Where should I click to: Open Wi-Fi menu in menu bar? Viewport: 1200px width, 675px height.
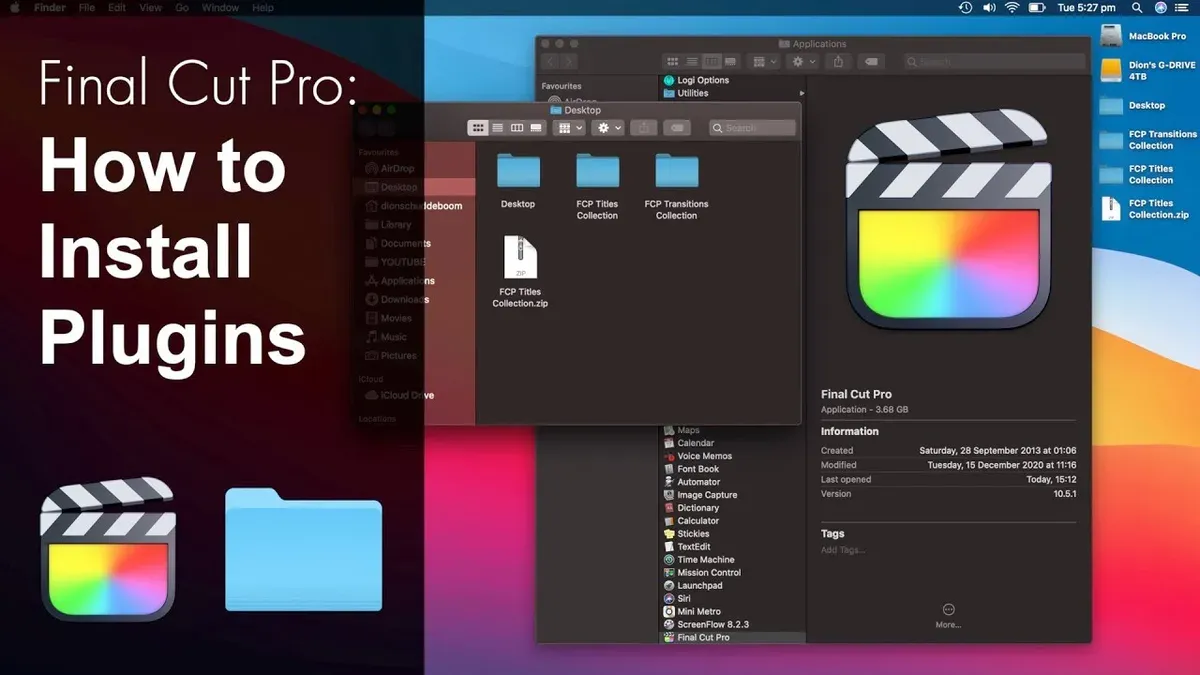(x=1012, y=8)
